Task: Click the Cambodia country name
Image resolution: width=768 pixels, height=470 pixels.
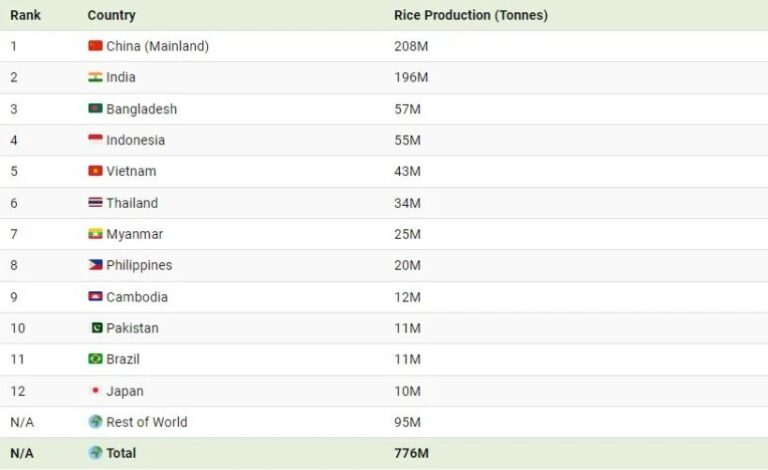Action: pos(137,297)
